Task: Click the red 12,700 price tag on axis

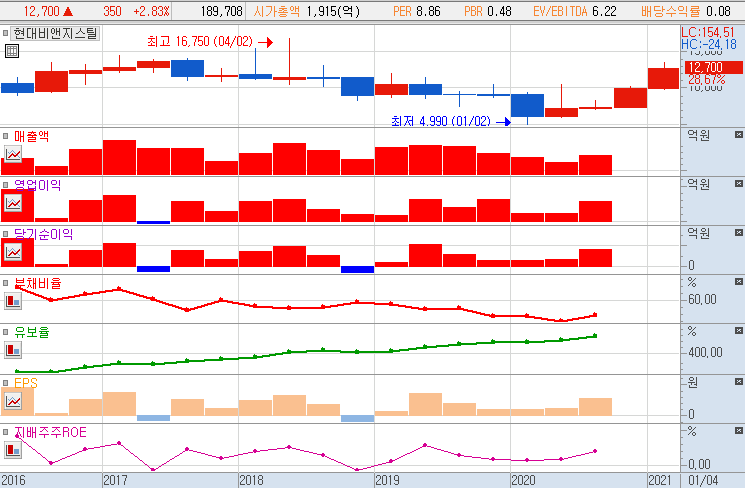Action: click(x=713, y=67)
